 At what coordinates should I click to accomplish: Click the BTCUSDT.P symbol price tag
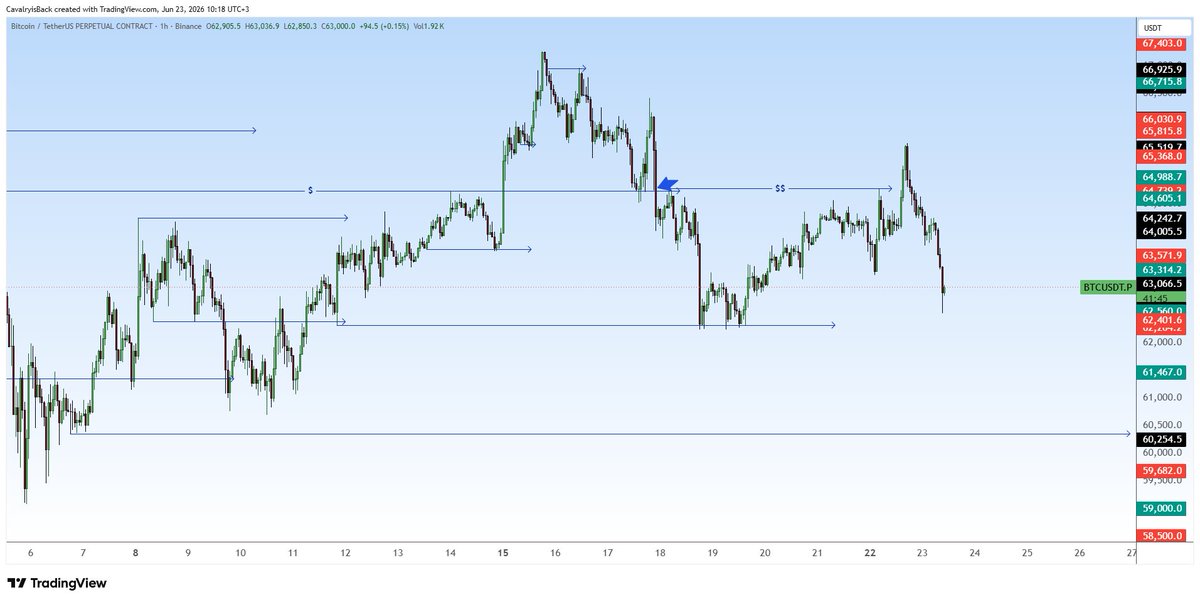pos(1108,288)
